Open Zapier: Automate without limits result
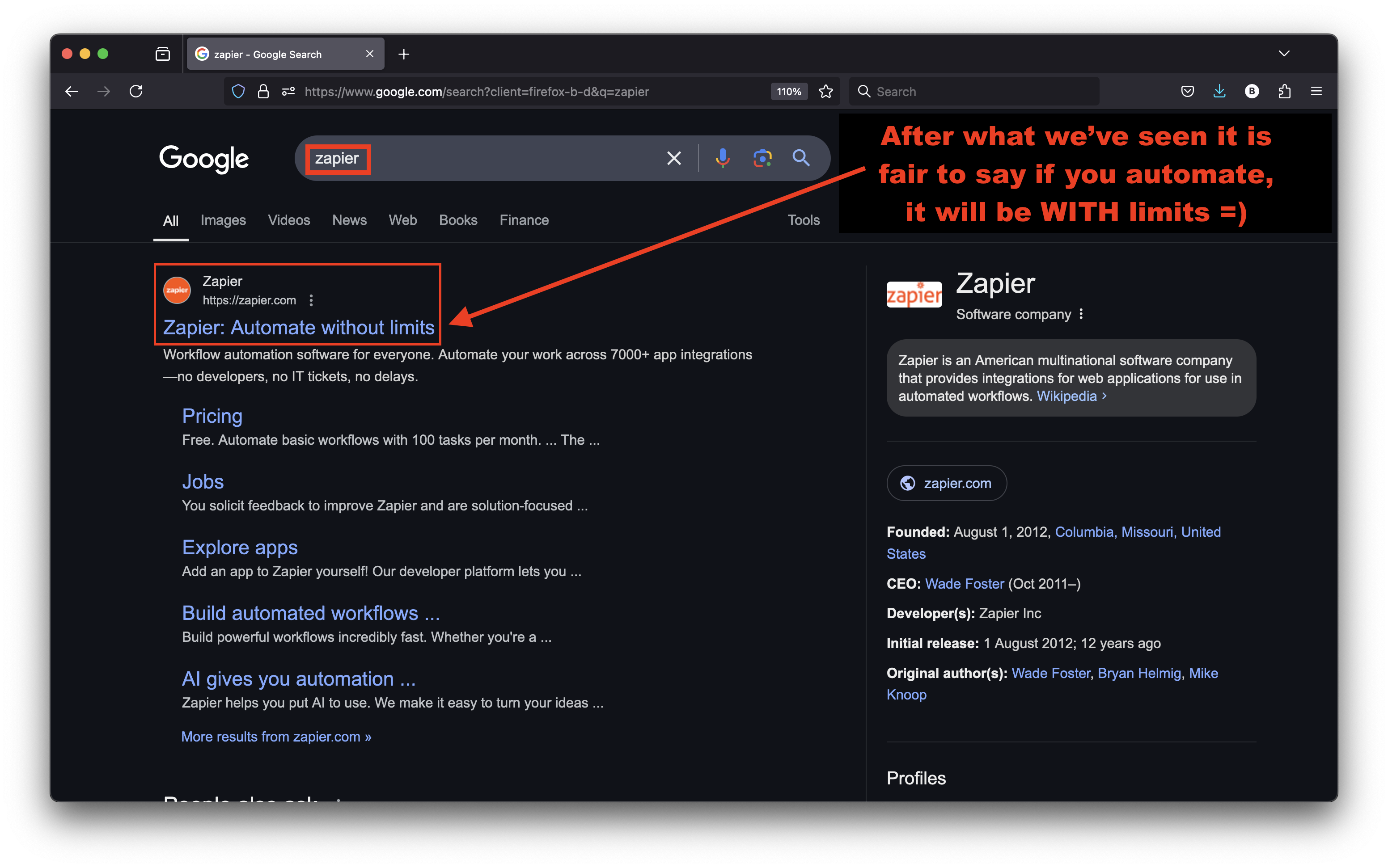The height and width of the screenshot is (868, 1388). 299,327
